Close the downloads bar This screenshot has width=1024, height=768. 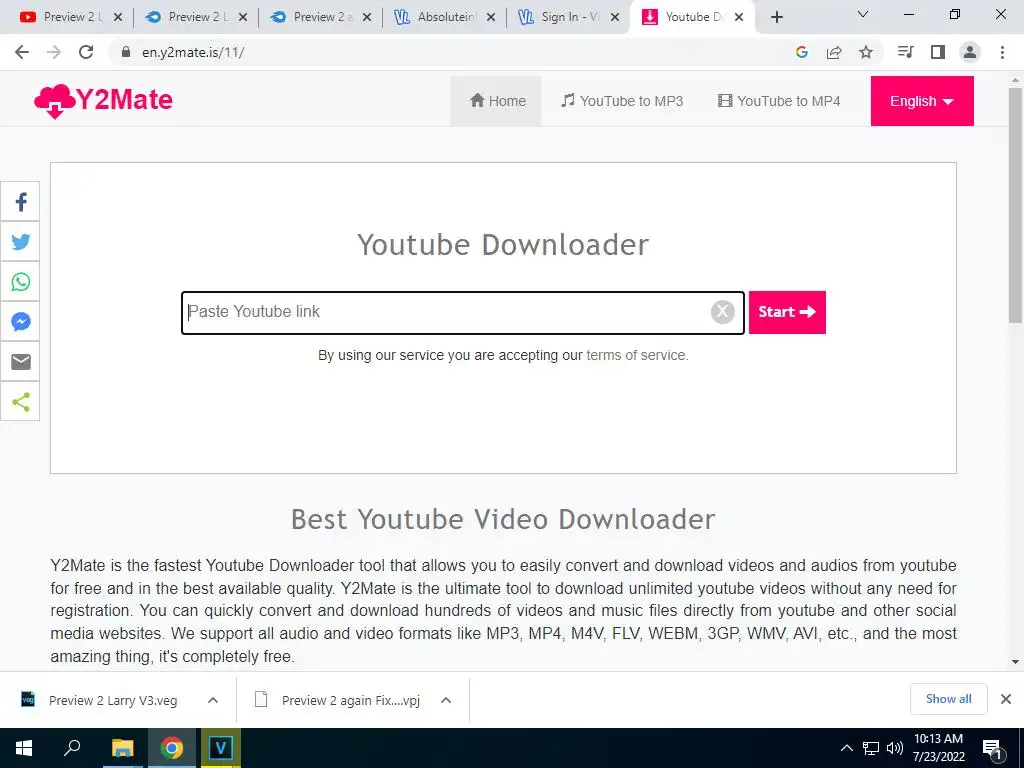tap(1006, 699)
